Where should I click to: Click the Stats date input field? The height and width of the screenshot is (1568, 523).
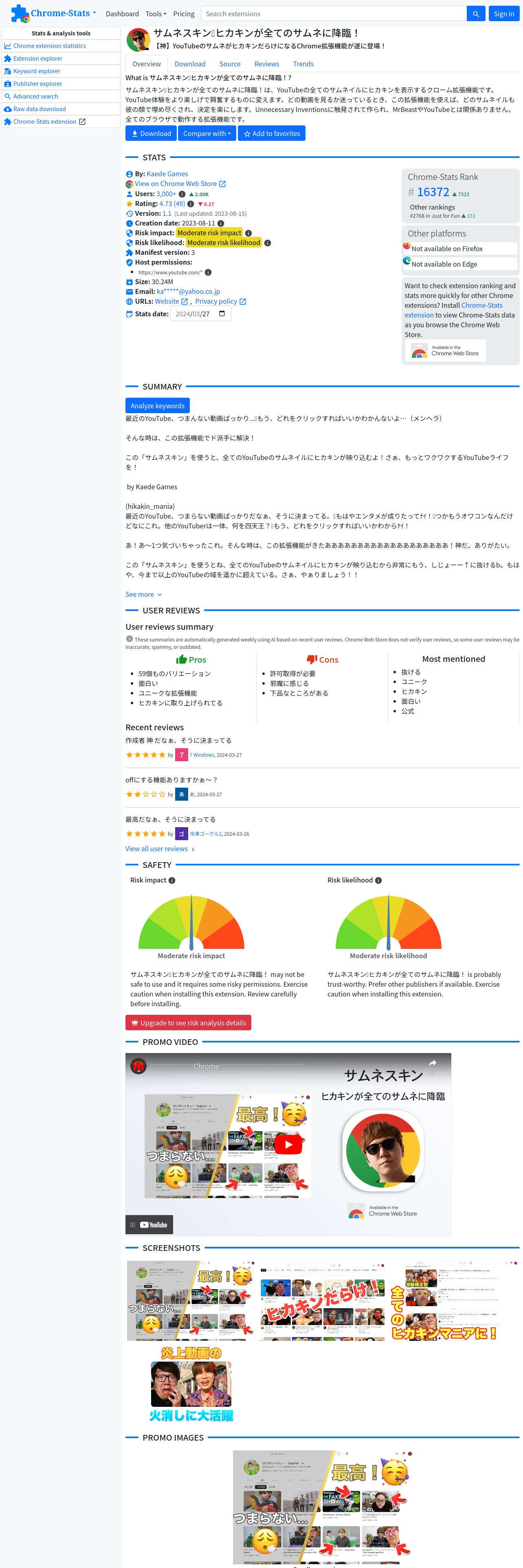click(200, 314)
